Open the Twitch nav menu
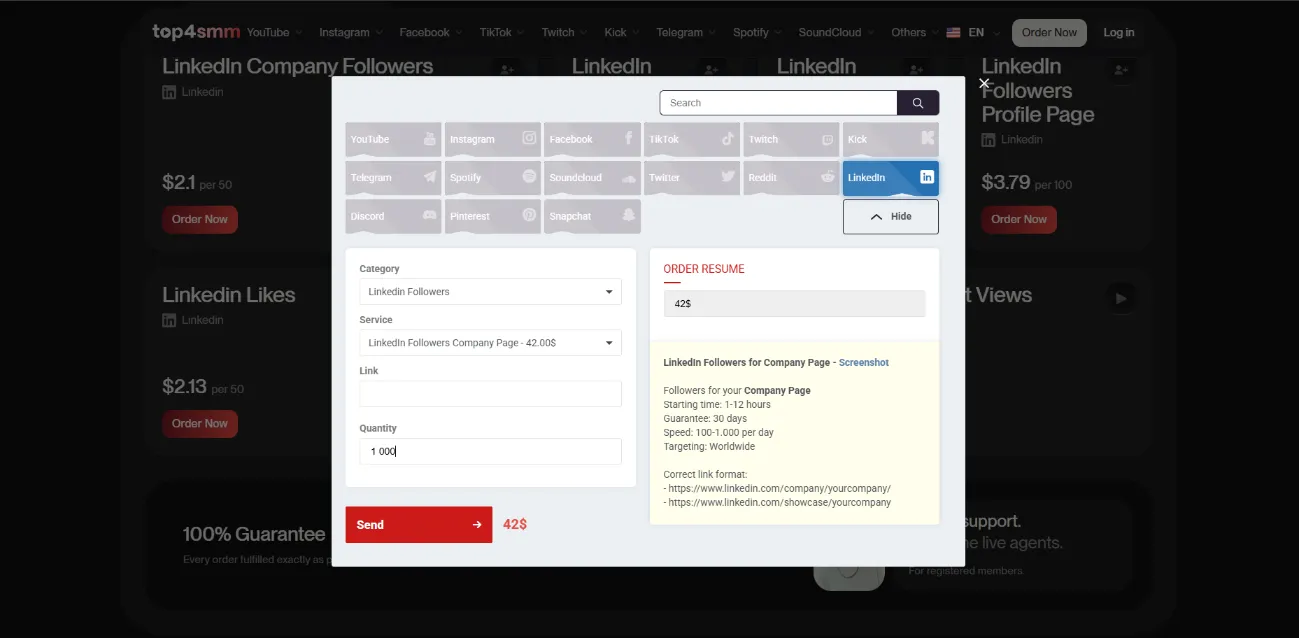 point(564,32)
